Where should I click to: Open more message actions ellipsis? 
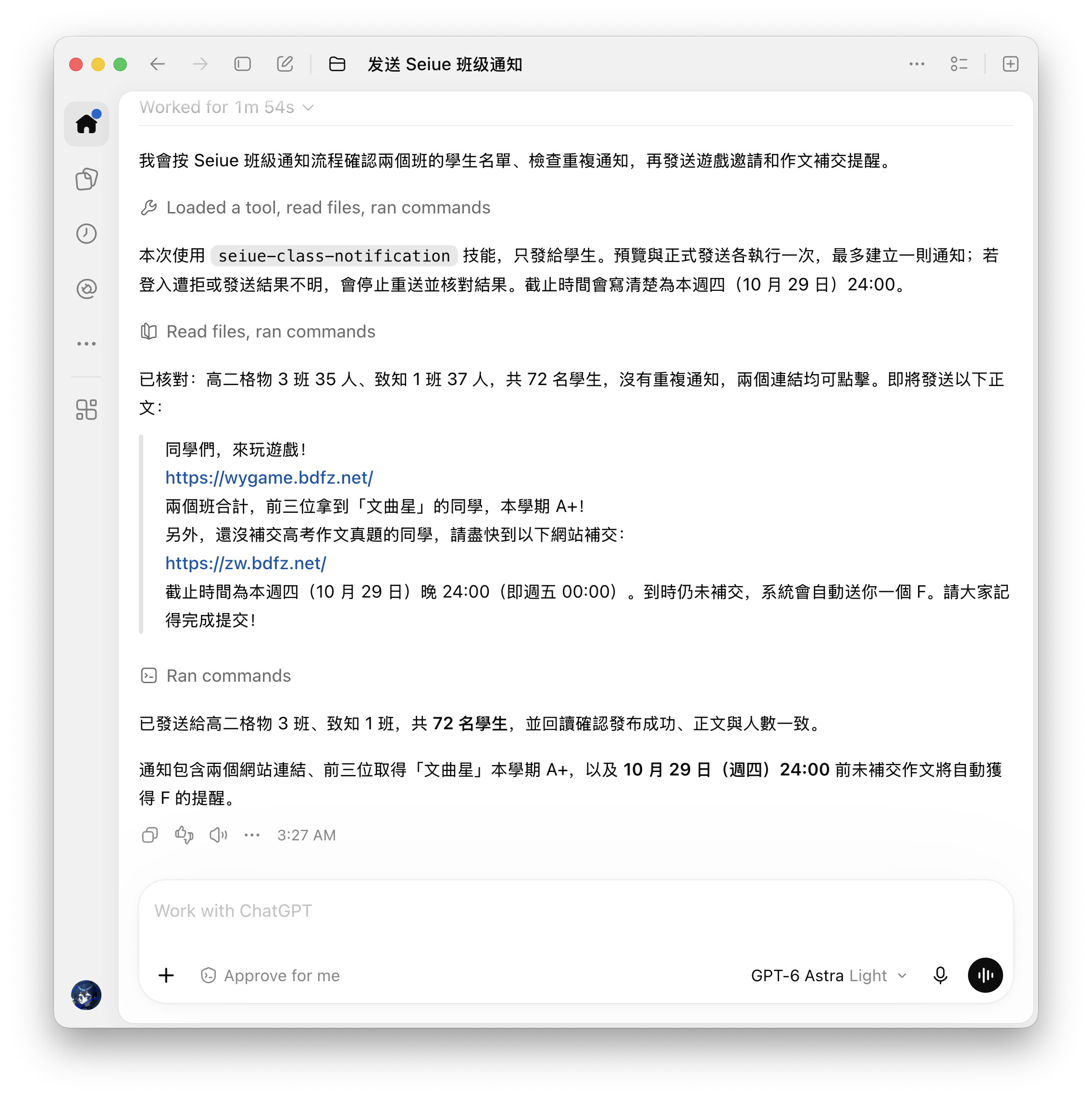coord(252,835)
